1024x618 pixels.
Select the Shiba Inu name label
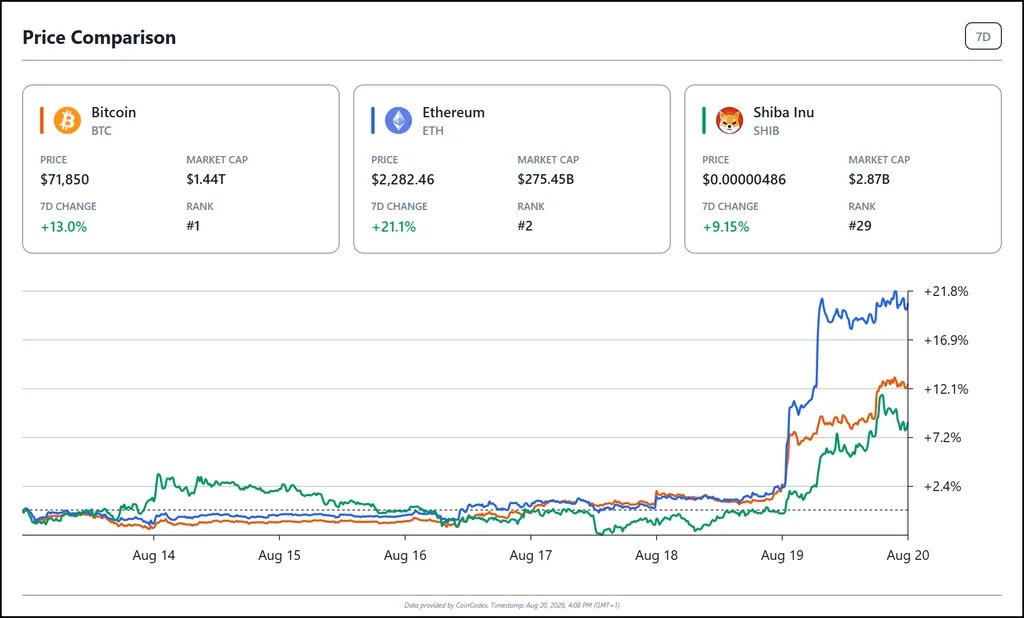click(x=784, y=112)
